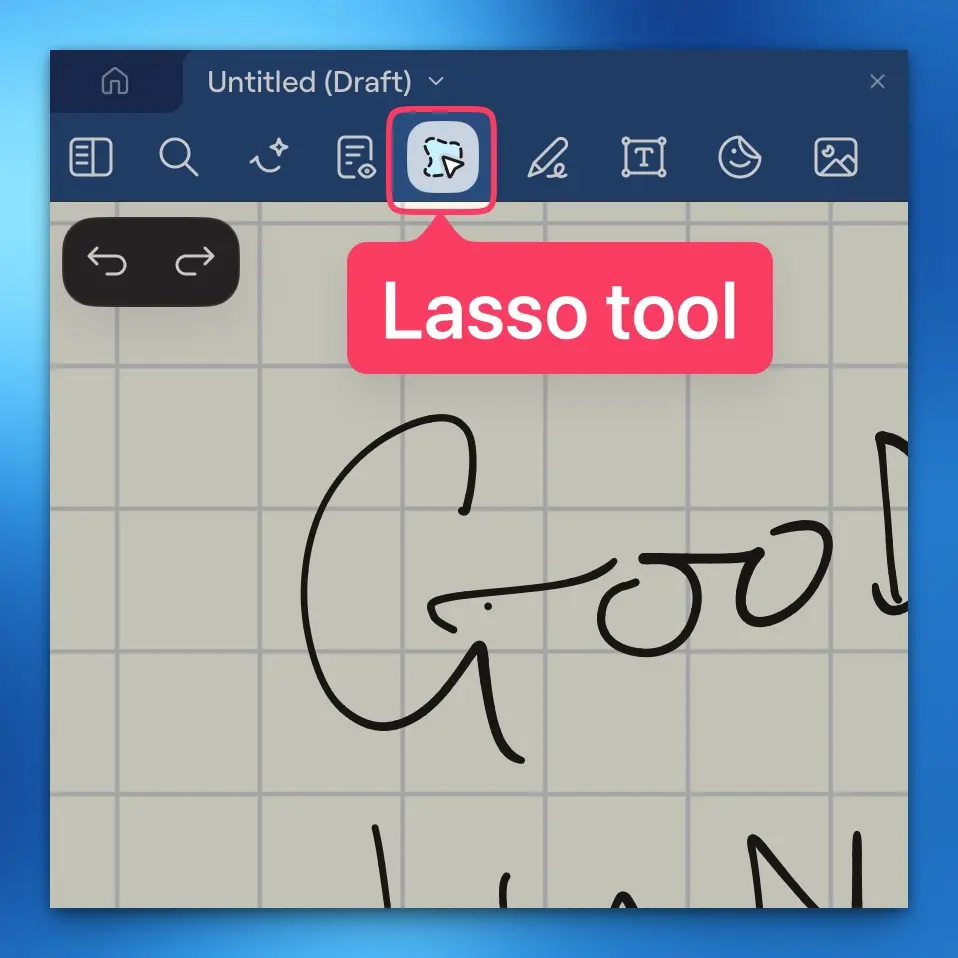Toggle read-only page view
The image size is (958, 958).
click(x=356, y=158)
